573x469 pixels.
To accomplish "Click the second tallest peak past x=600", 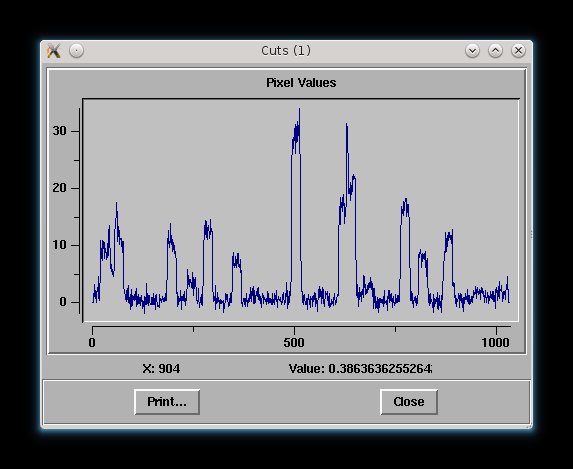I will [346, 125].
